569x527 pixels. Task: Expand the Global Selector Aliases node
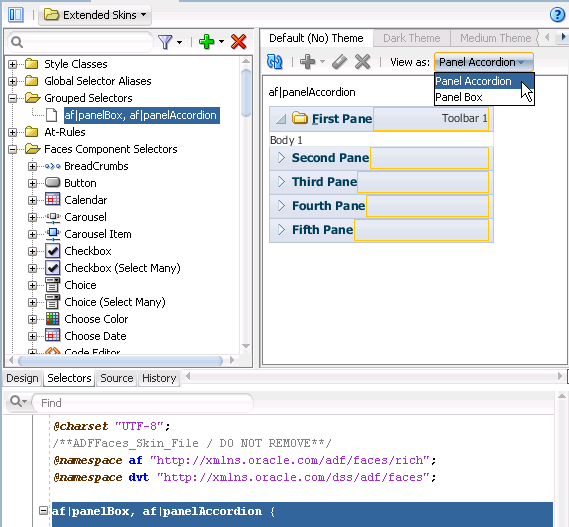12,81
